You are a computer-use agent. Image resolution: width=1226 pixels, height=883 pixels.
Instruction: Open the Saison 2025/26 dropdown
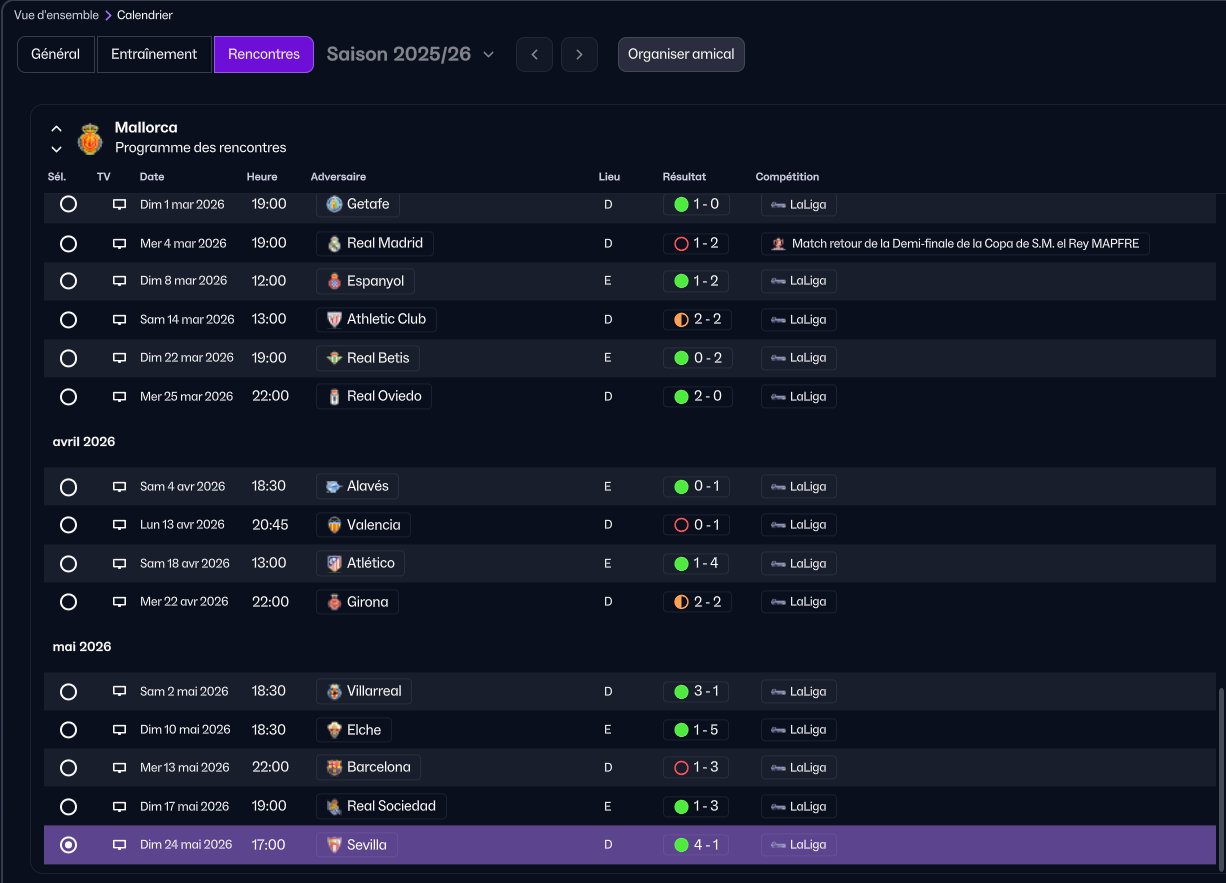(x=410, y=54)
